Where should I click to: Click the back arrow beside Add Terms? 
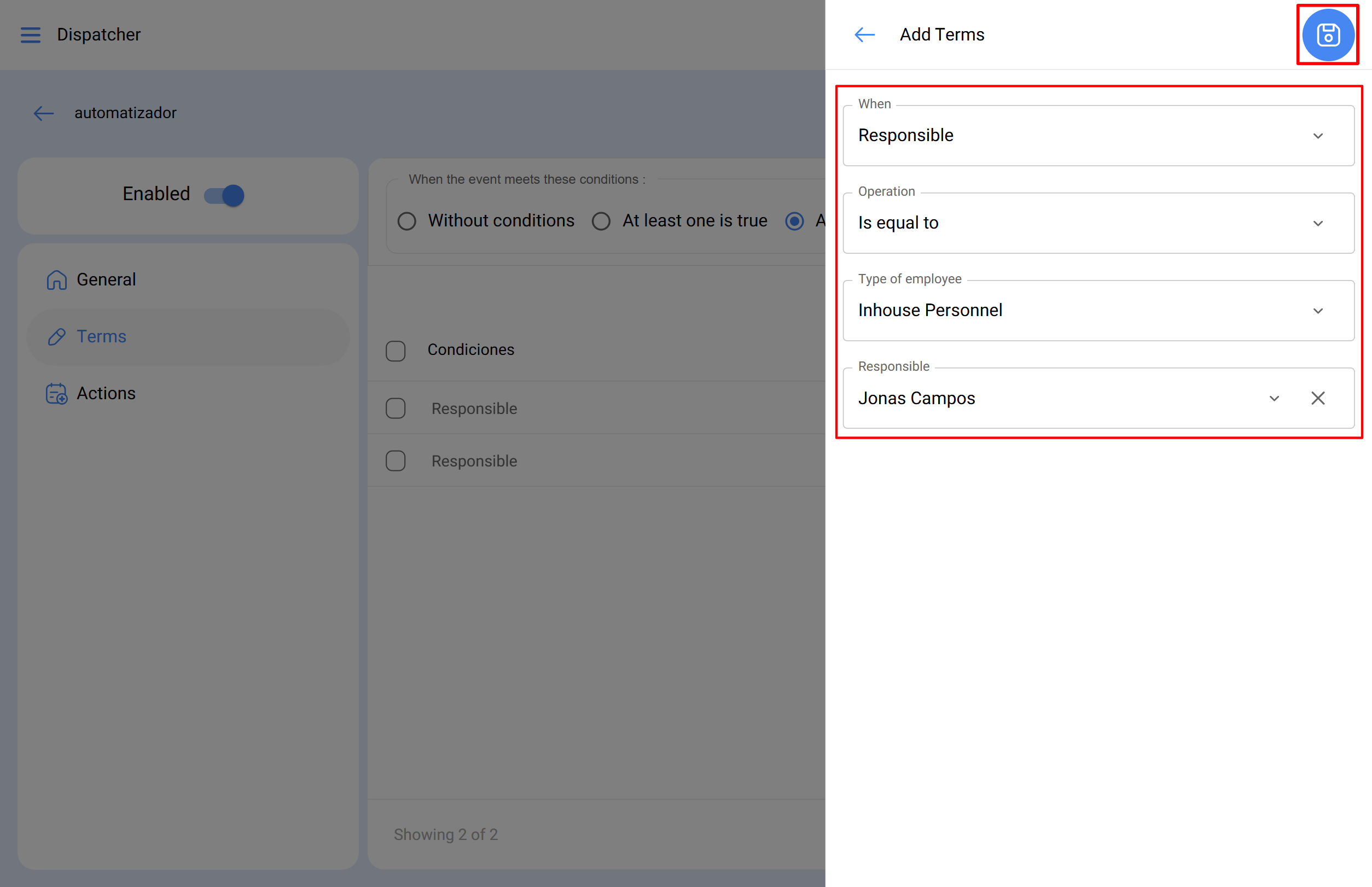[x=864, y=35]
